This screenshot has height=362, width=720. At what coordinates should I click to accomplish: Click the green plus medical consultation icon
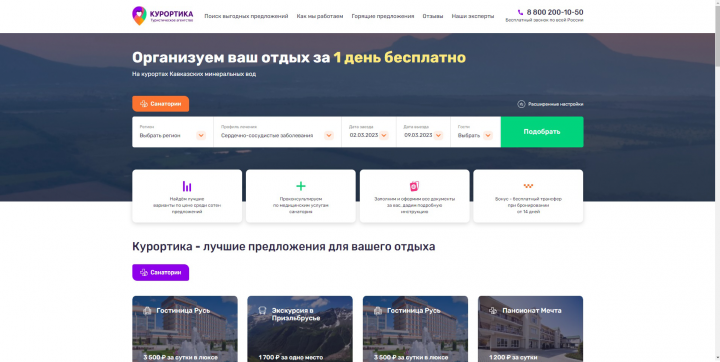coord(301,186)
